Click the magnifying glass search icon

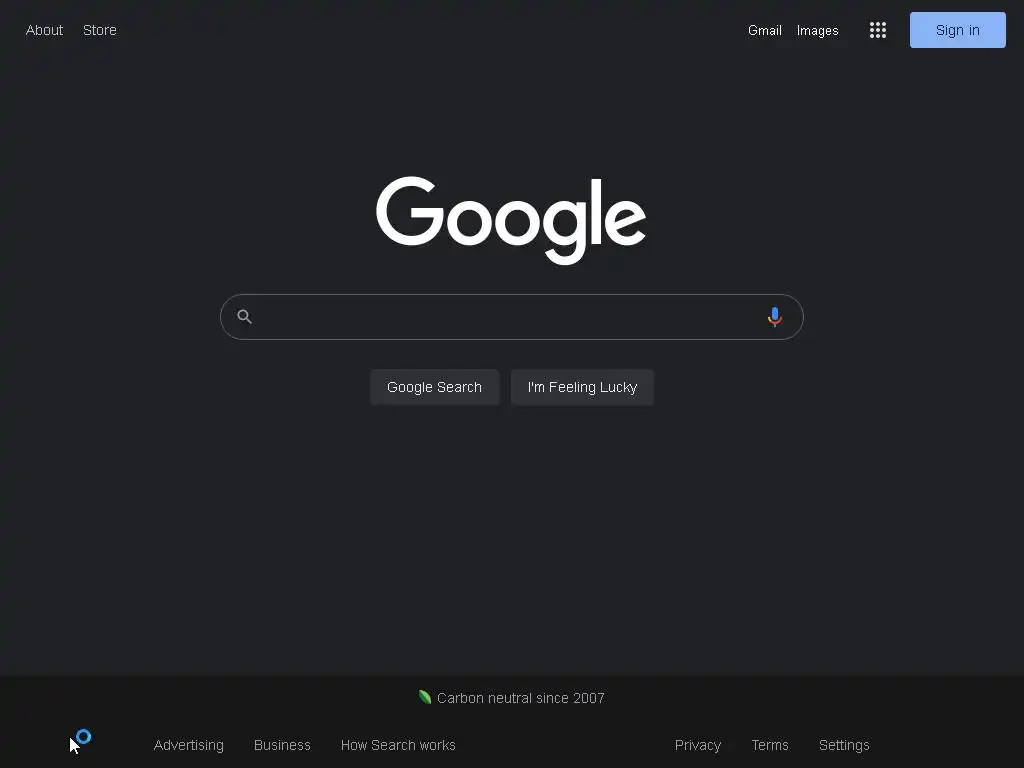(245, 317)
